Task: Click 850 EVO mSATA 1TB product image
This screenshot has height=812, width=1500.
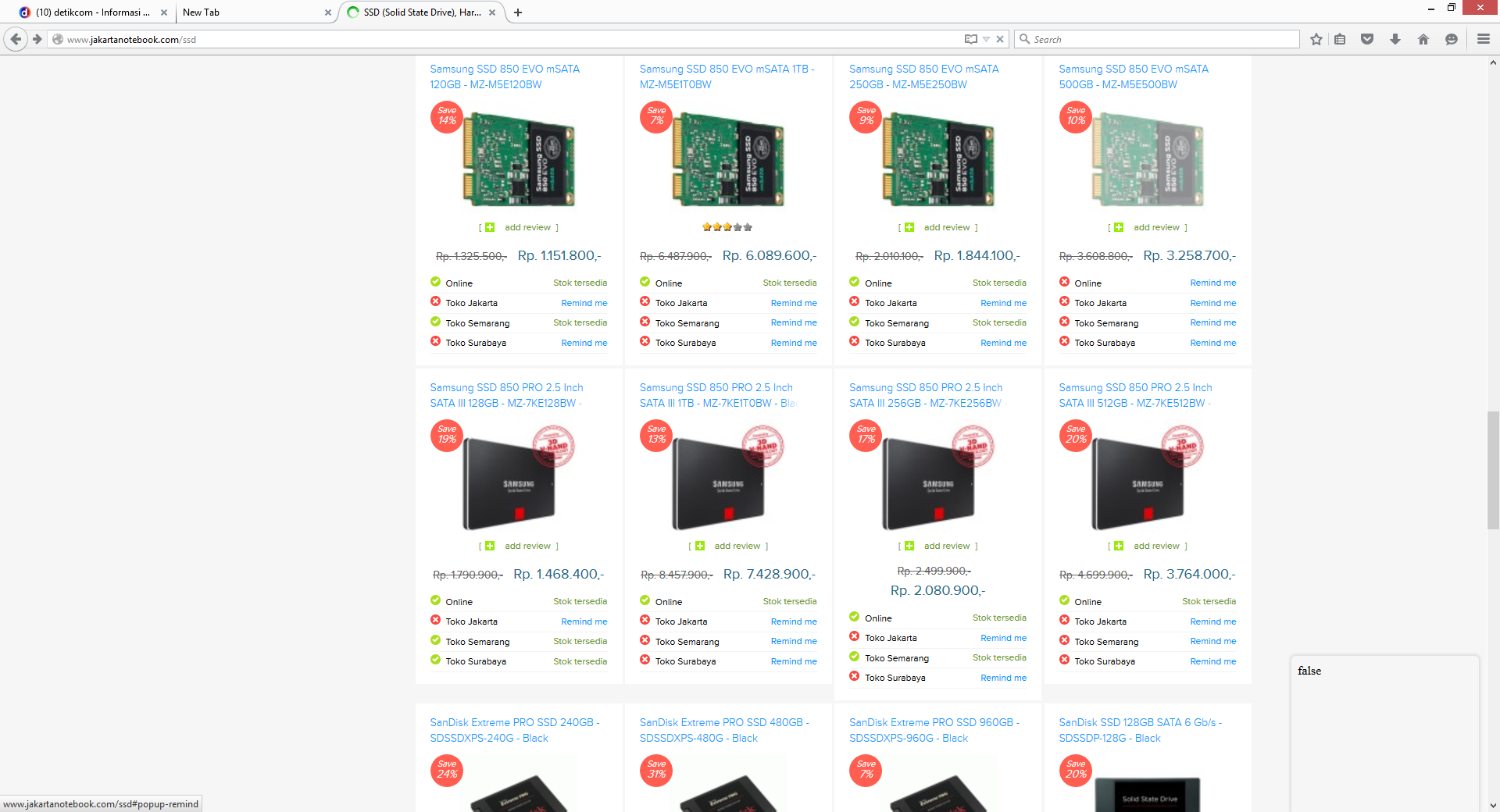Action: click(729, 159)
